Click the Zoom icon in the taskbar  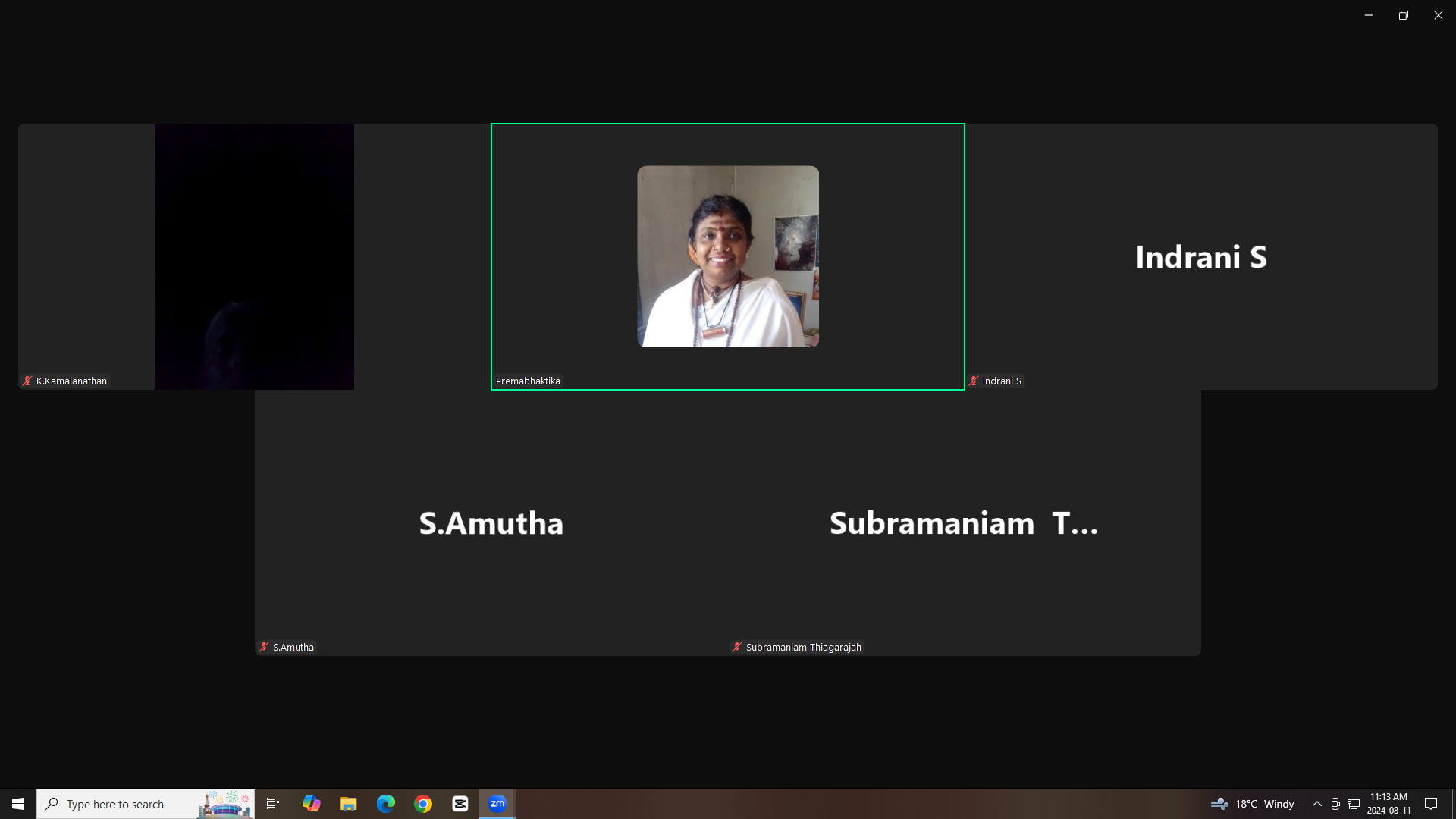[497, 804]
